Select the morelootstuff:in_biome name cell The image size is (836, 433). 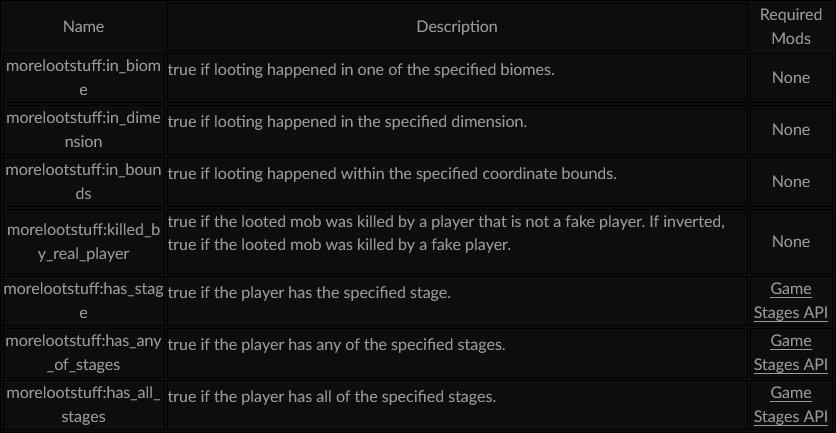(84, 78)
